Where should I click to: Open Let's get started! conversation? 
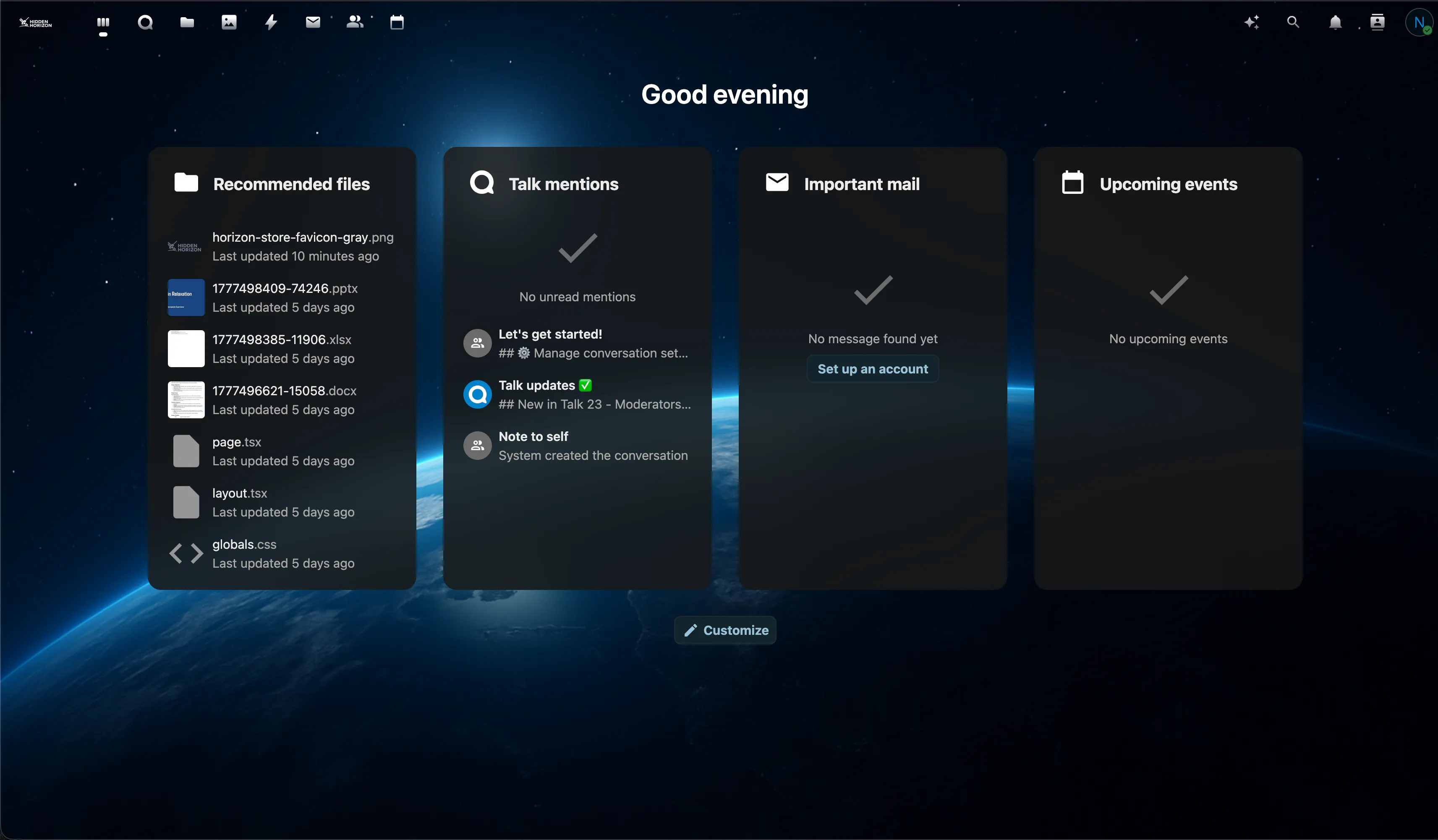578,343
